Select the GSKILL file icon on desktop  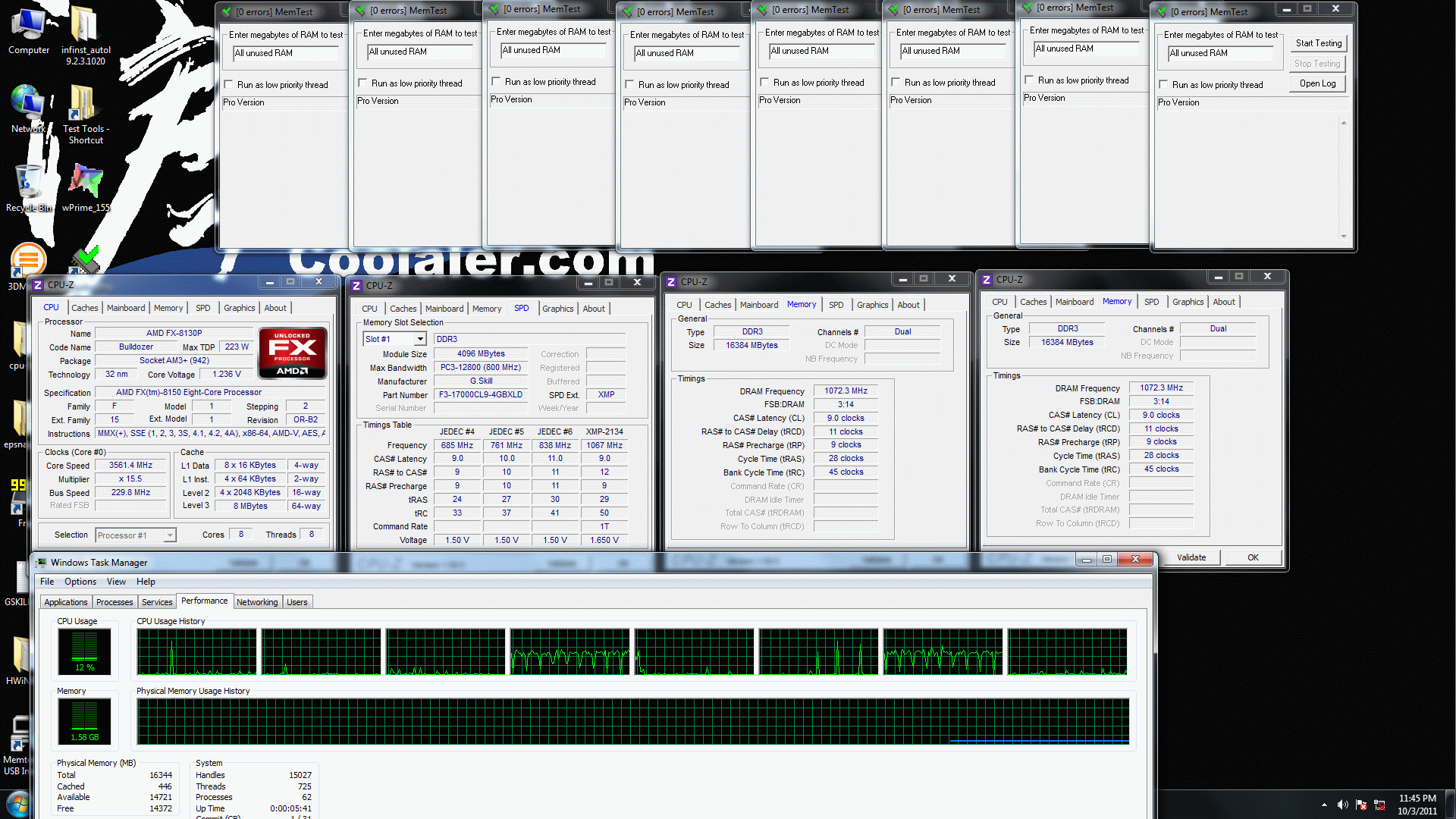(x=18, y=584)
